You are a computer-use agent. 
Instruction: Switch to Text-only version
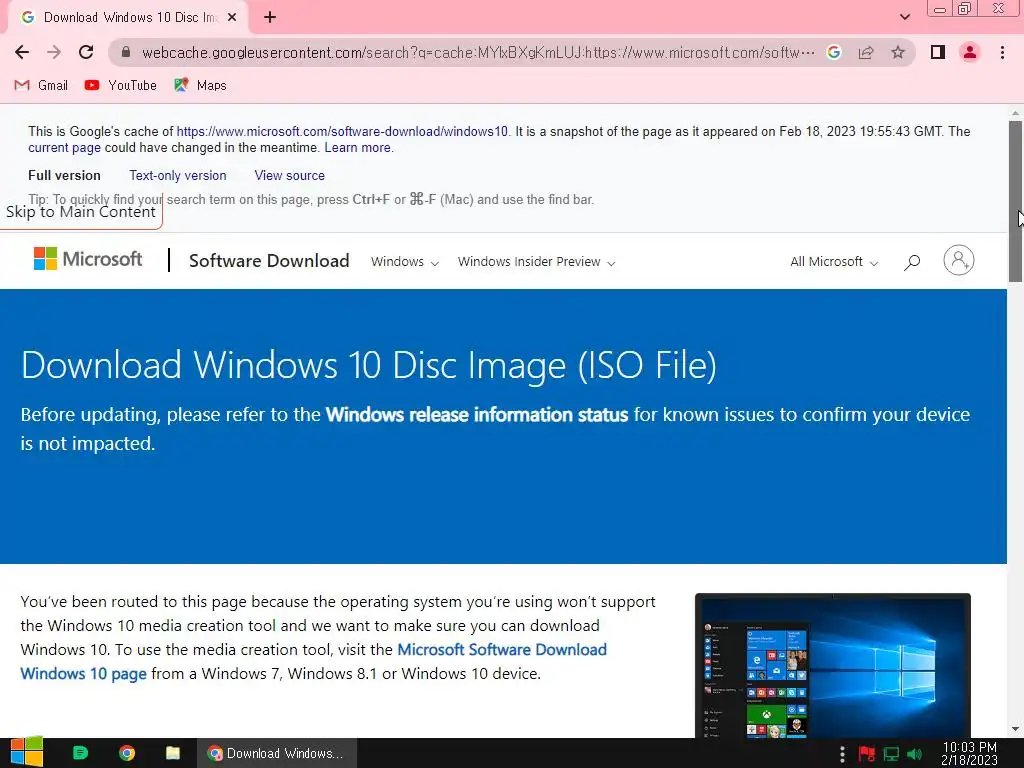(178, 176)
